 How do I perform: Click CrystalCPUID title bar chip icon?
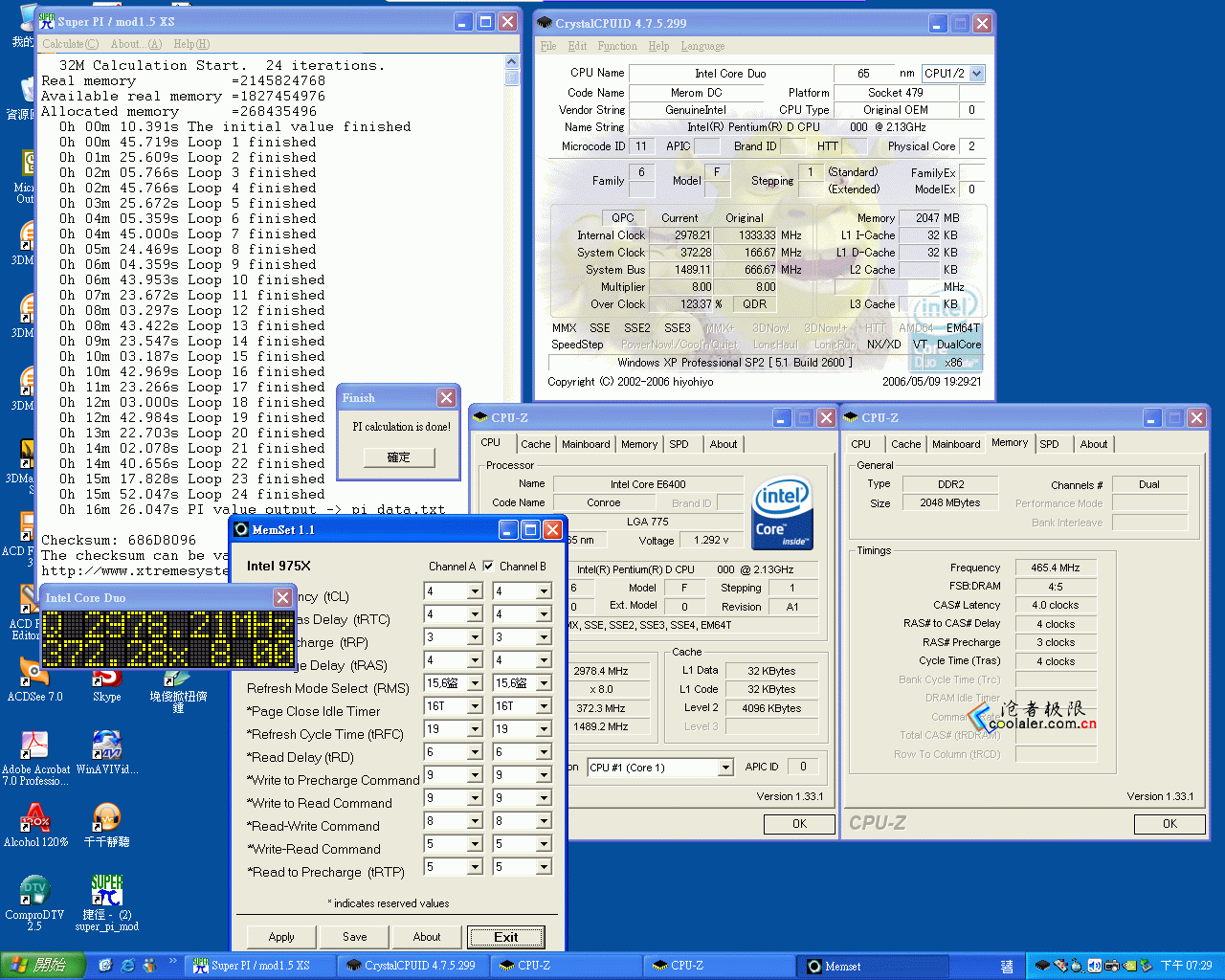pyautogui.click(x=545, y=23)
